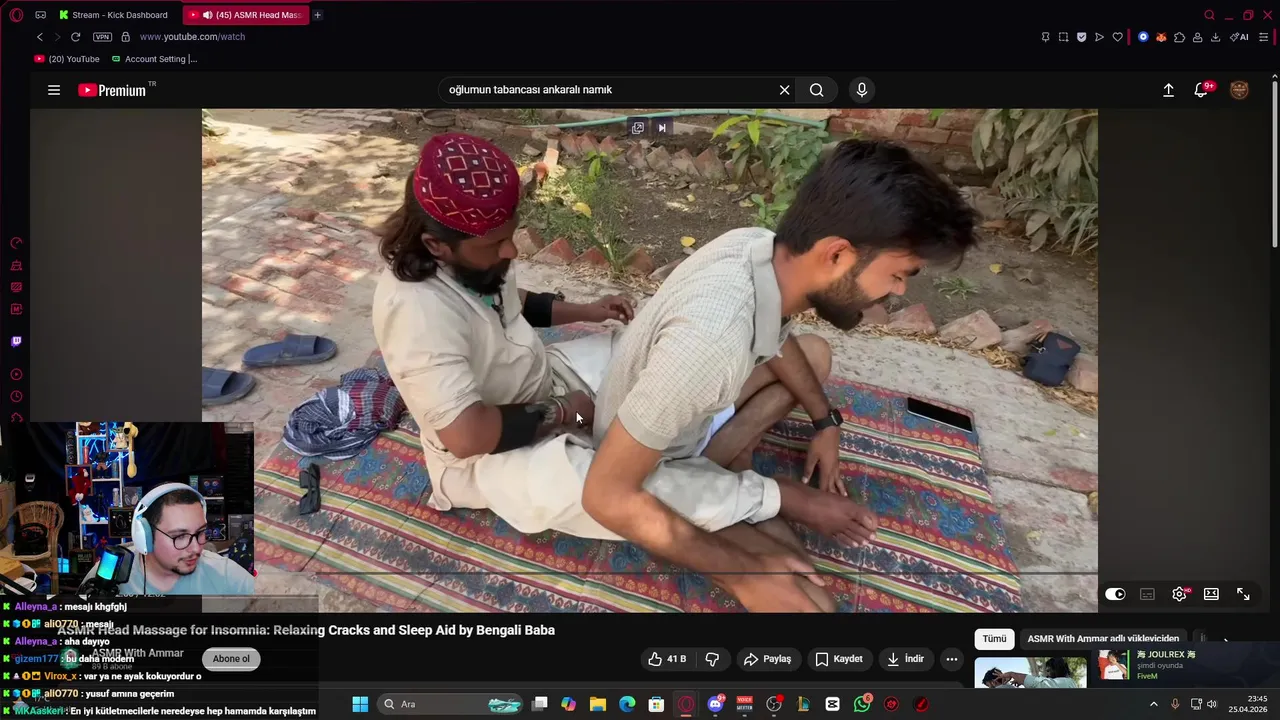Take a snapshot with capture icon

click(x=1063, y=37)
